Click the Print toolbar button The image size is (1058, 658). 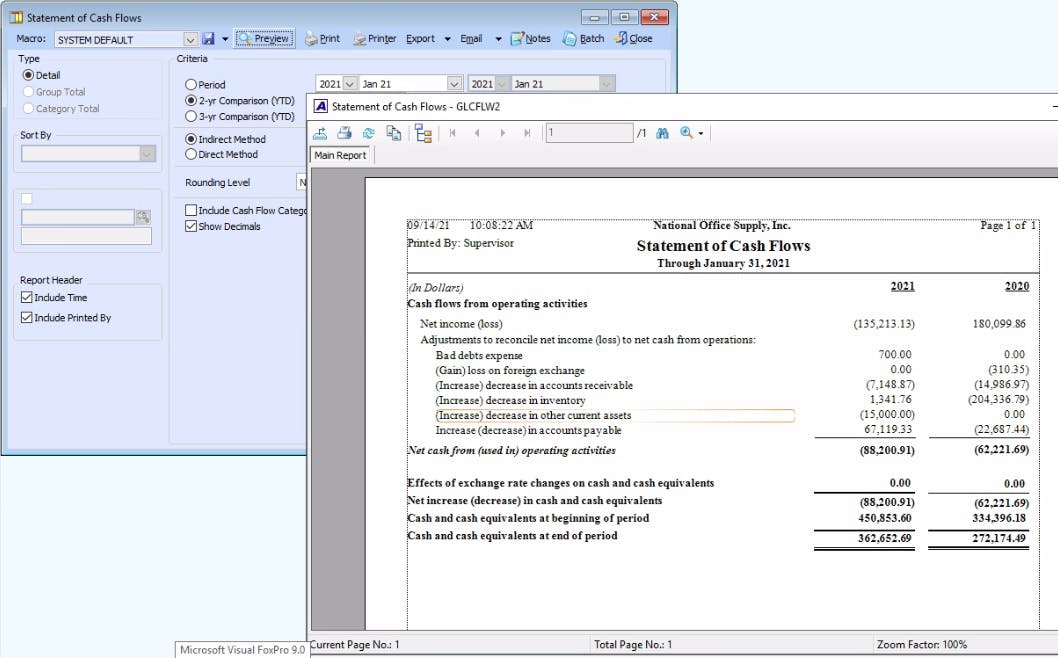[x=322, y=38]
